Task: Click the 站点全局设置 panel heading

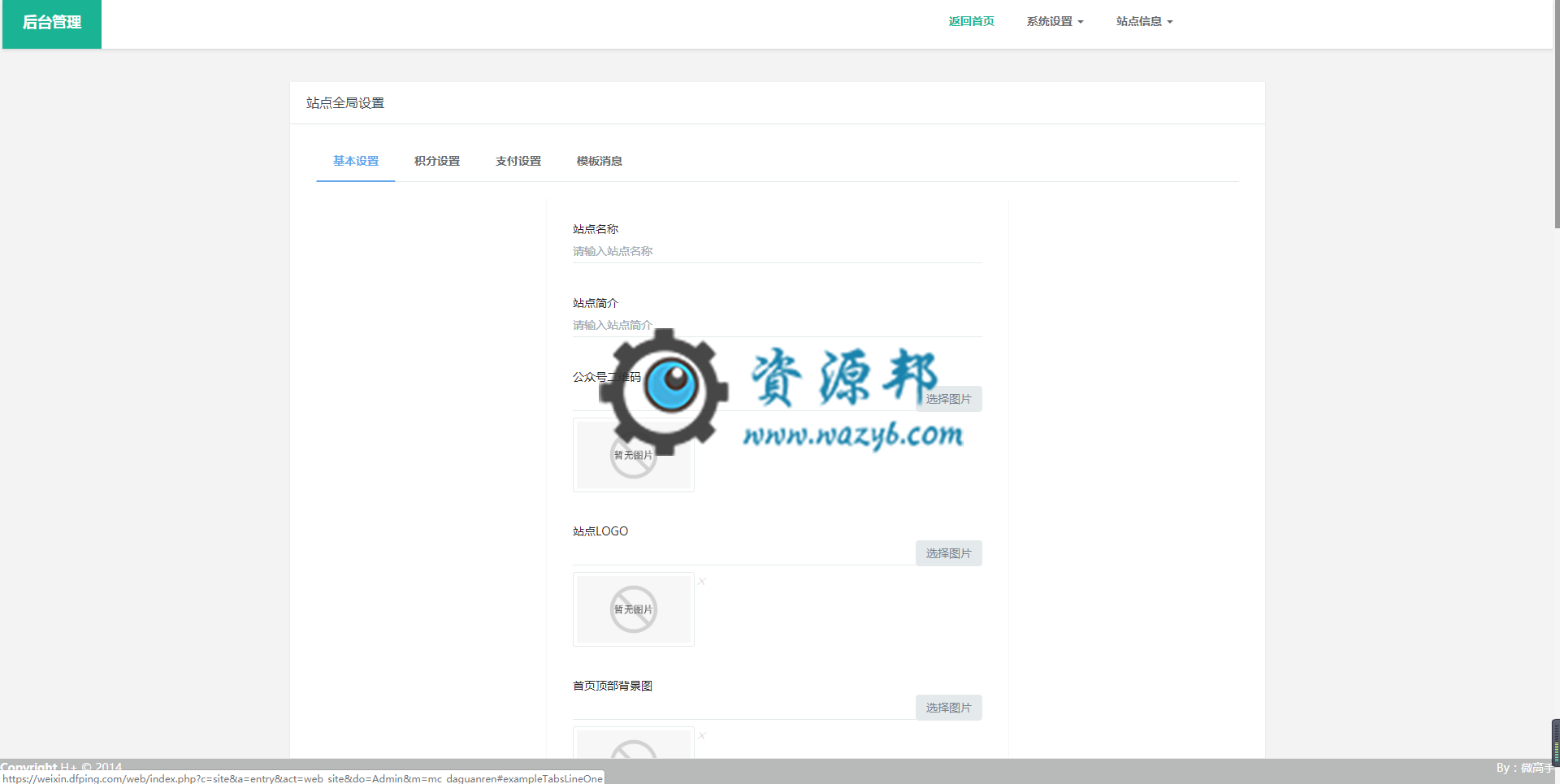Action: [x=345, y=103]
